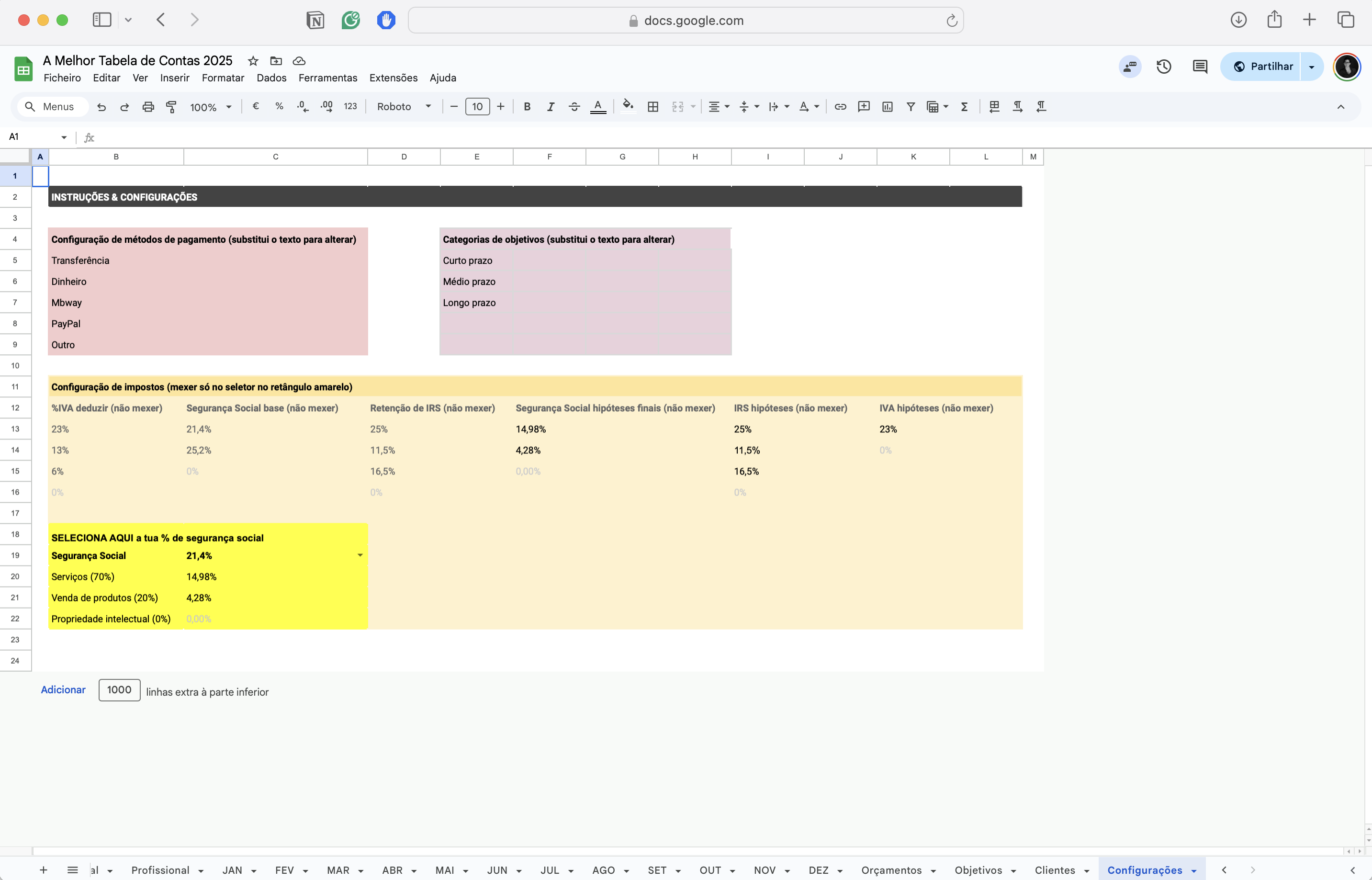Toggle bold formatting
1372x880 pixels.
pos(527,107)
